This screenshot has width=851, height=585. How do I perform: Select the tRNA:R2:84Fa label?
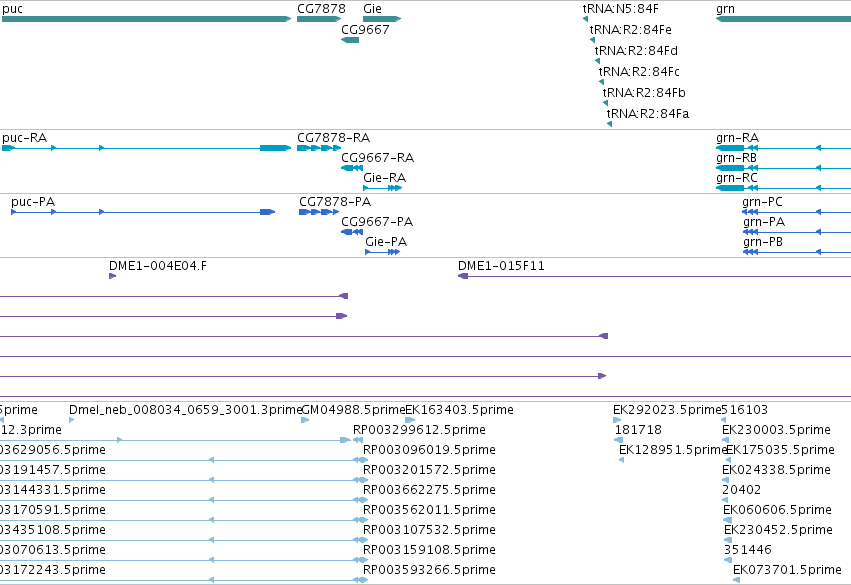pos(648,114)
